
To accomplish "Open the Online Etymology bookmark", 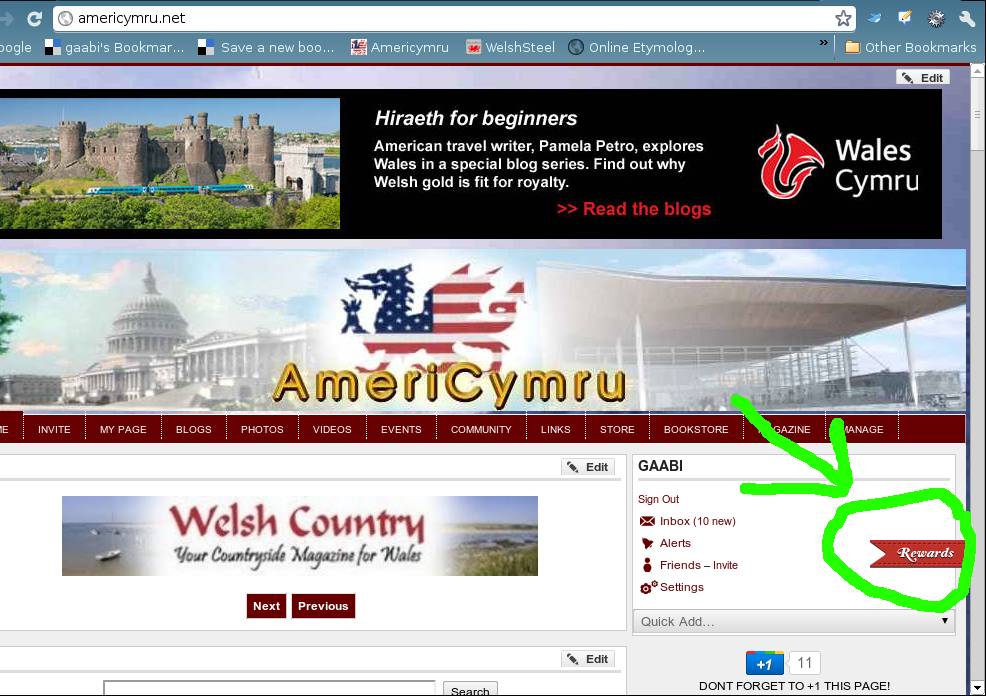I will [x=636, y=47].
